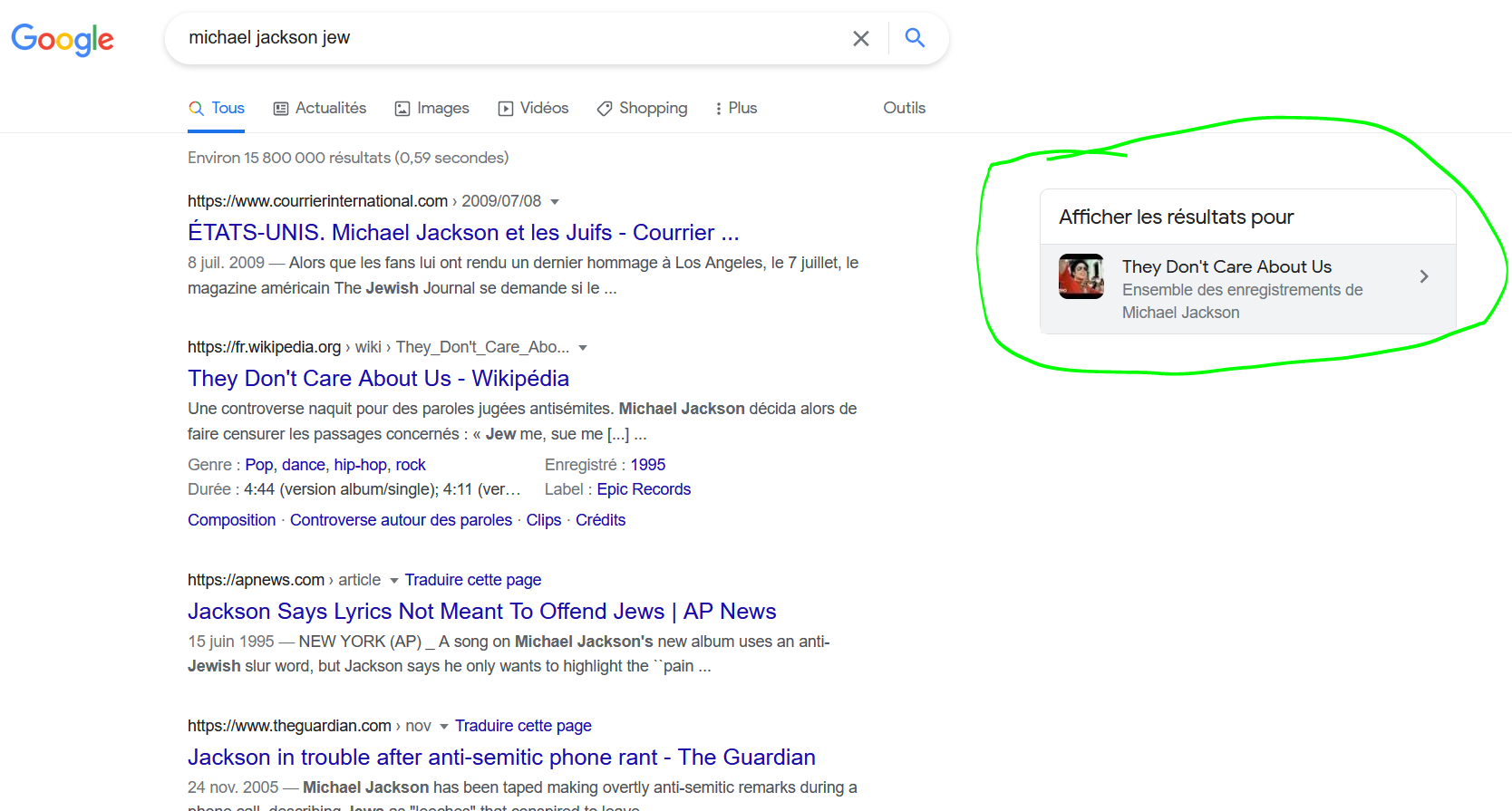The width and height of the screenshot is (1512, 811).
Task: Open the Tous tab
Action: coord(217,108)
